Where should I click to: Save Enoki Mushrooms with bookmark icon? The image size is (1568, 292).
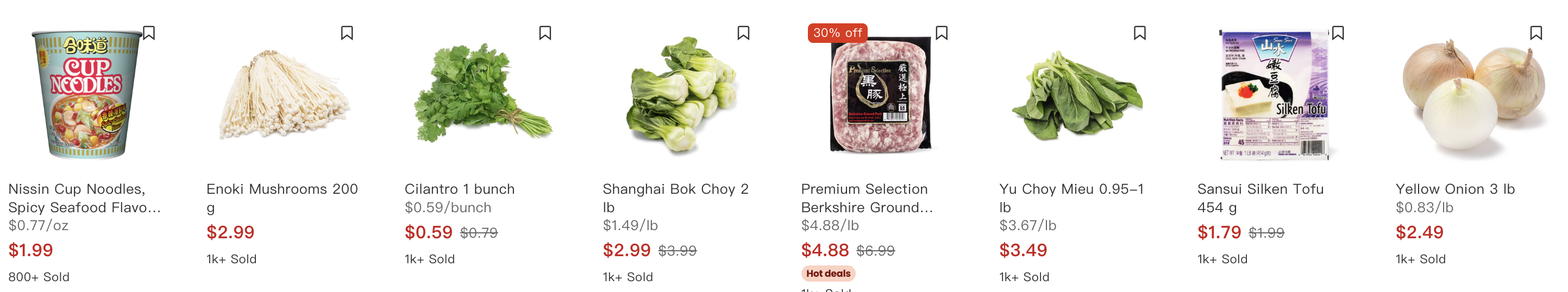pyautogui.click(x=347, y=33)
